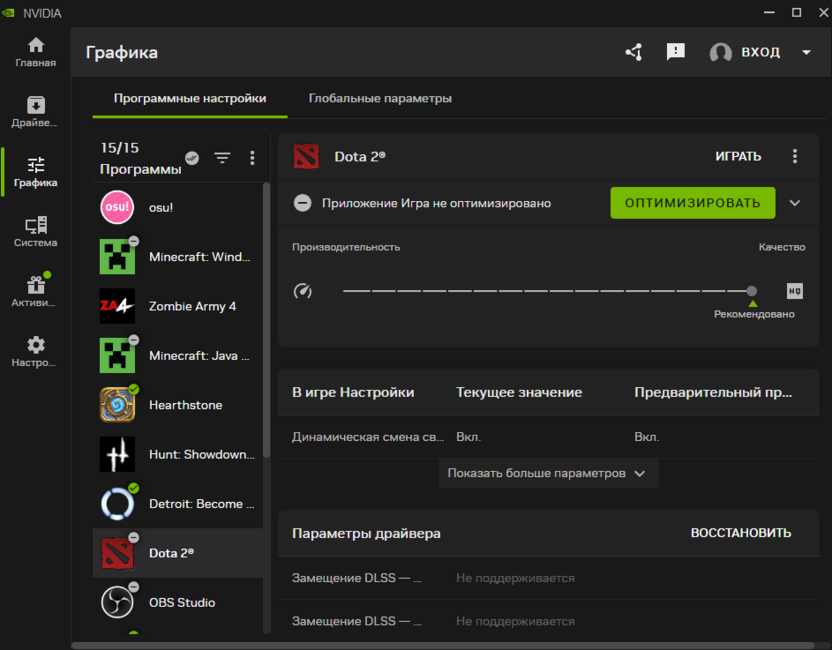Select the Zombie Army 4 entry text
Screen dimensions: 832x650
192,306
